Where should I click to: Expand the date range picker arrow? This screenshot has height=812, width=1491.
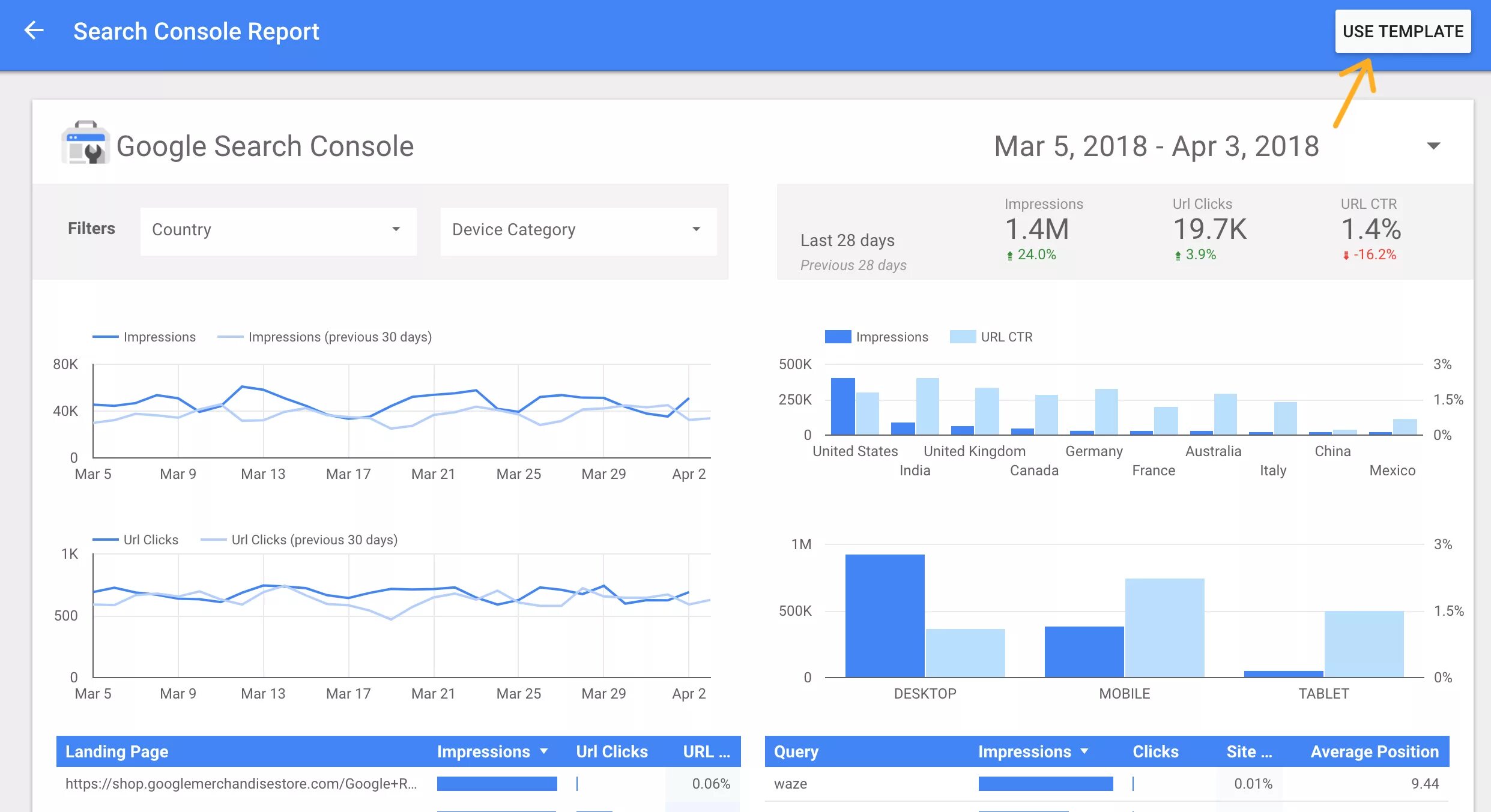click(1434, 146)
